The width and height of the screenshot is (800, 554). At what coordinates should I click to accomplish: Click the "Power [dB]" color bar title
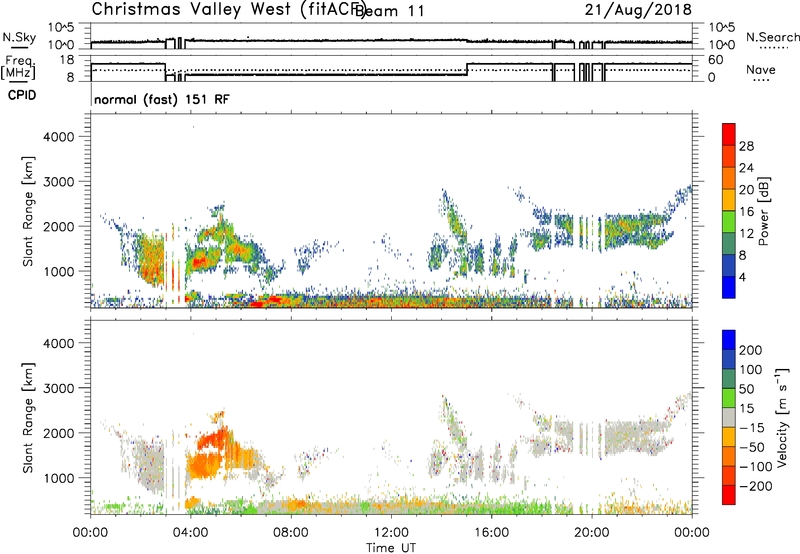coord(764,211)
